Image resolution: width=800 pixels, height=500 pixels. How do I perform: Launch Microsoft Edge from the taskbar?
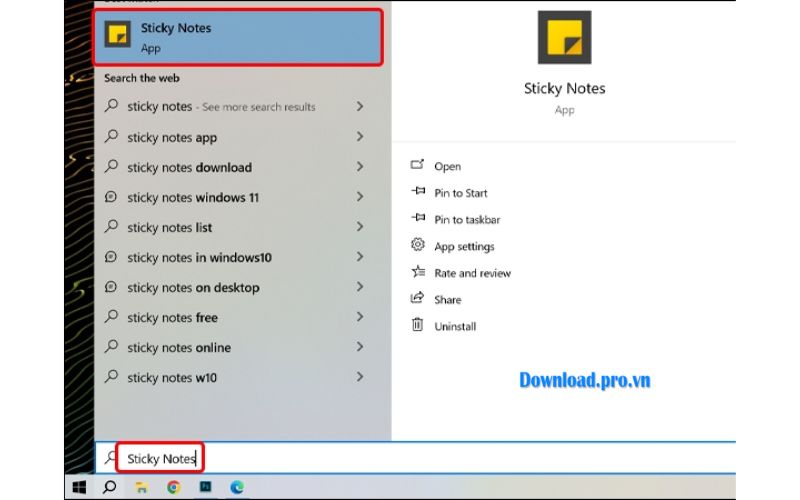click(x=237, y=487)
